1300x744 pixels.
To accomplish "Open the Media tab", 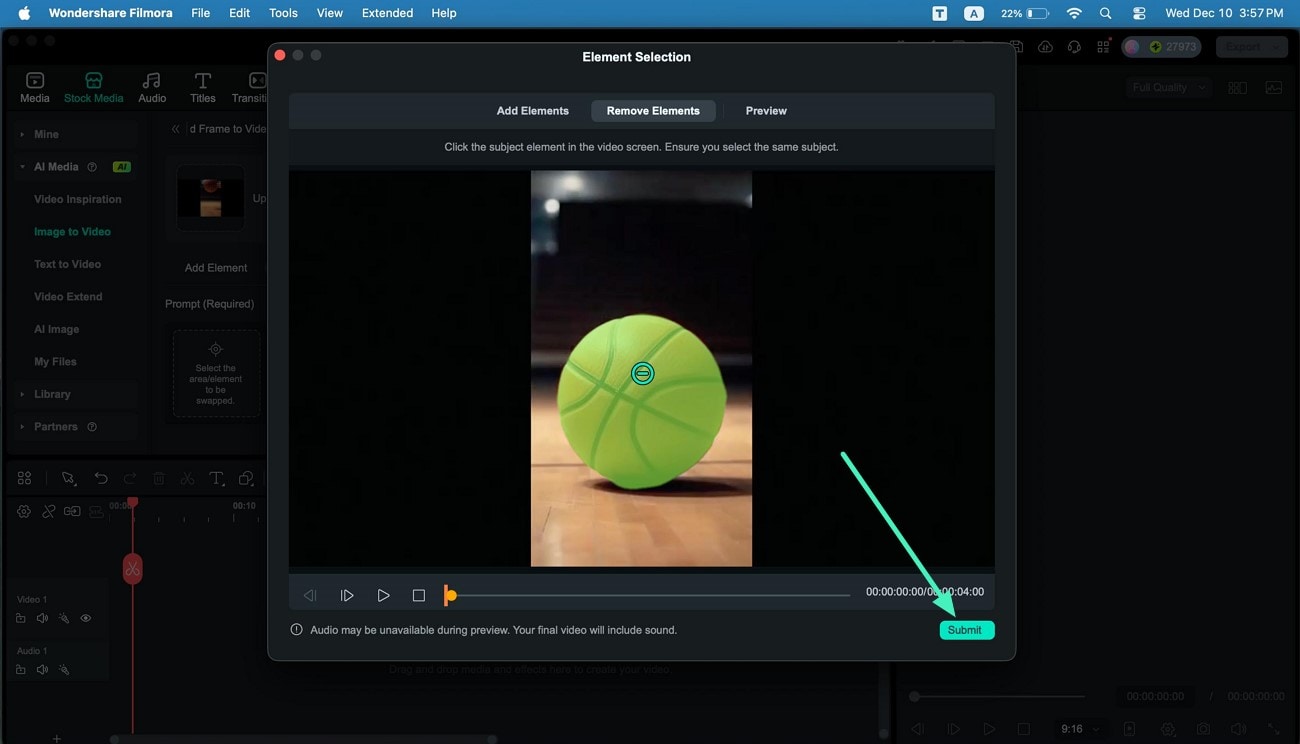I will click(x=35, y=87).
